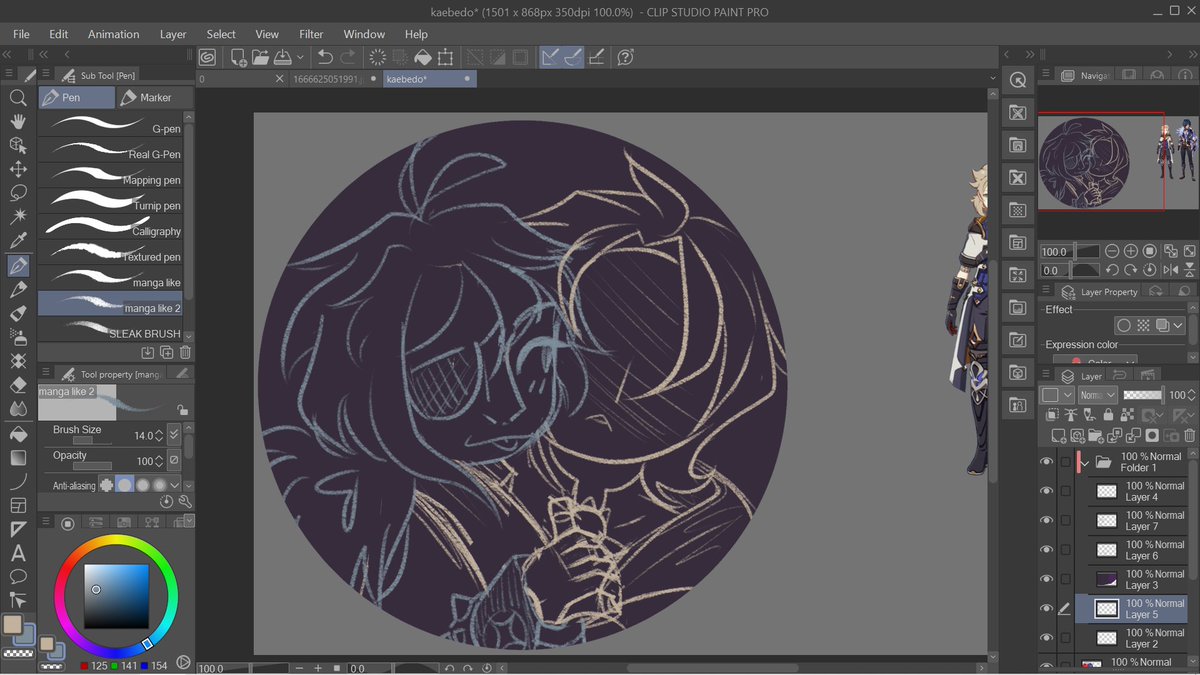This screenshot has width=1200, height=675.
Task: Select the Fill bucket tool
Action: click(x=18, y=434)
